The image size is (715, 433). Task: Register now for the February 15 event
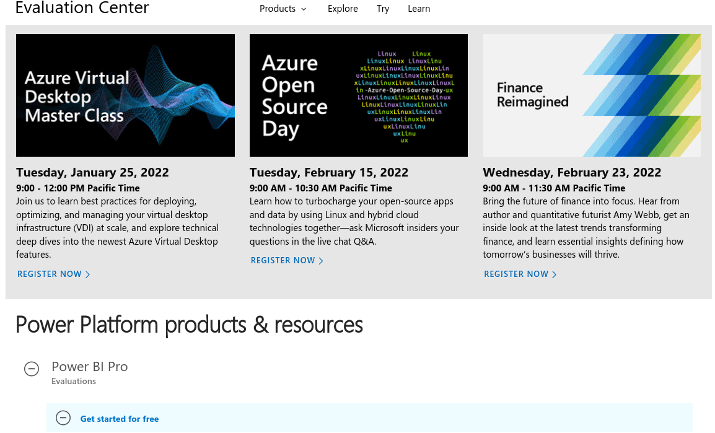click(x=286, y=260)
